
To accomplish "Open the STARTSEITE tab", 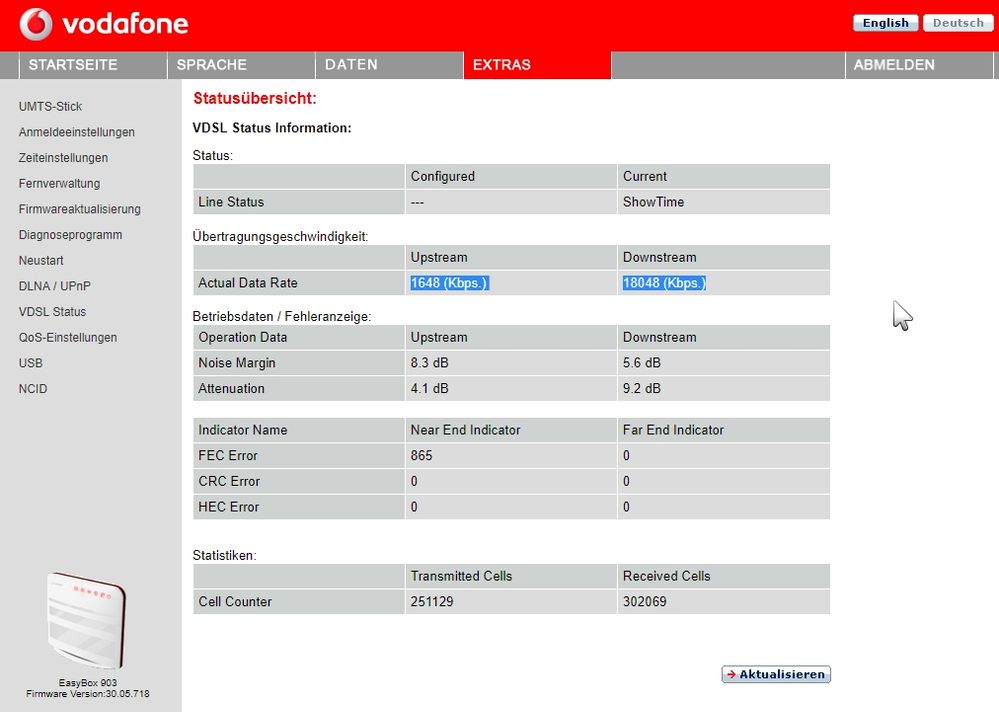I will tap(73, 64).
